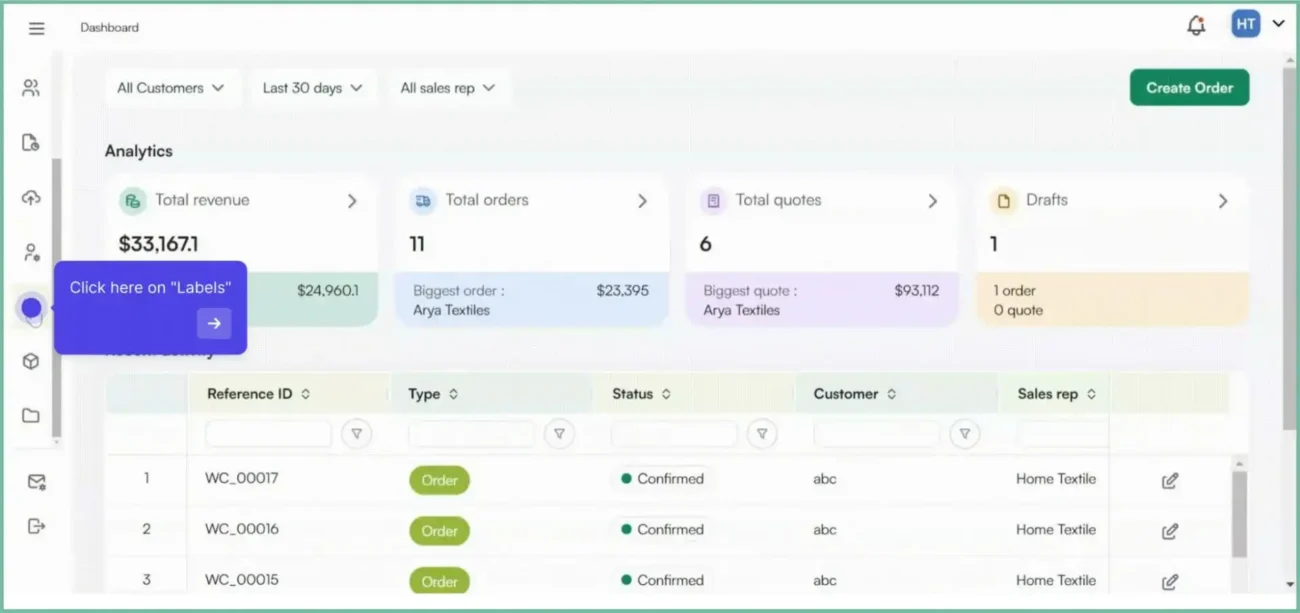Image resolution: width=1300 pixels, height=613 pixels.
Task: Click the notification bell icon
Action: click(1196, 26)
